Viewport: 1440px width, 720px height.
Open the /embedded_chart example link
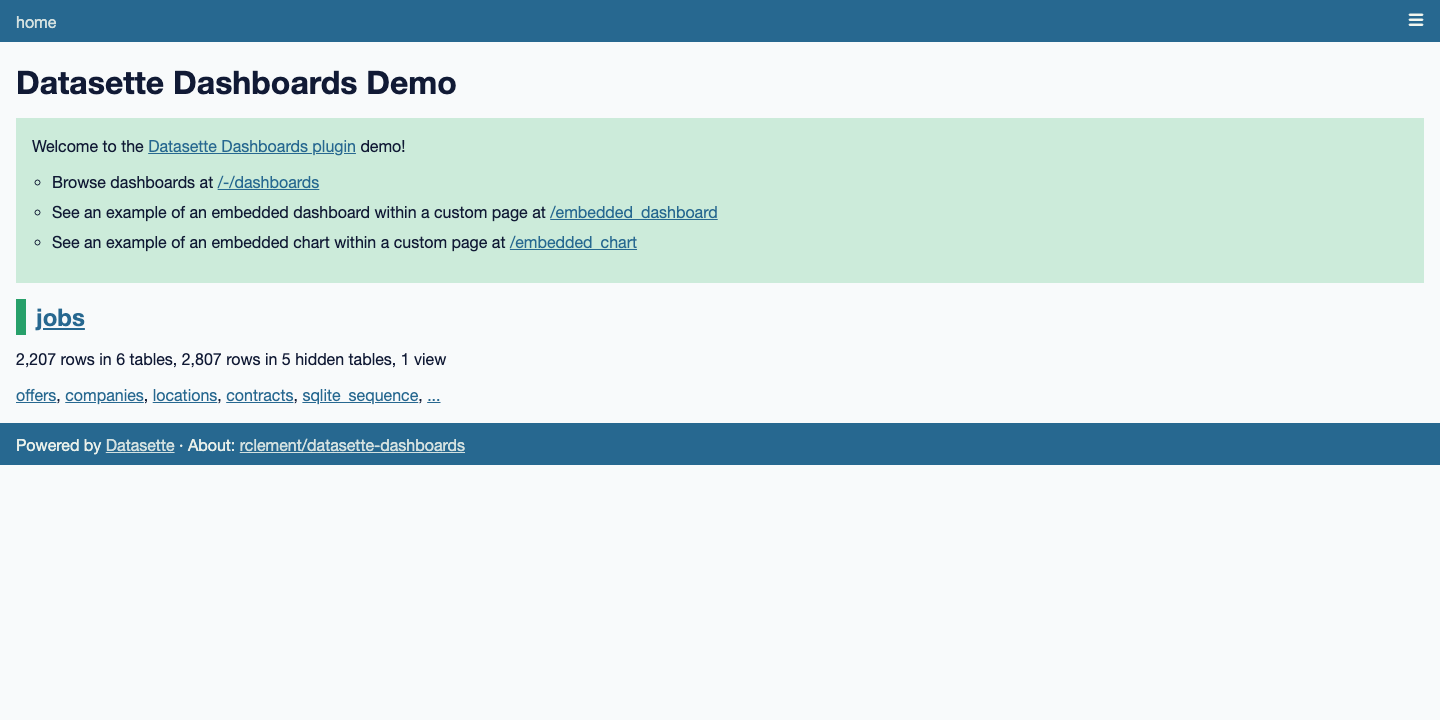coord(573,242)
